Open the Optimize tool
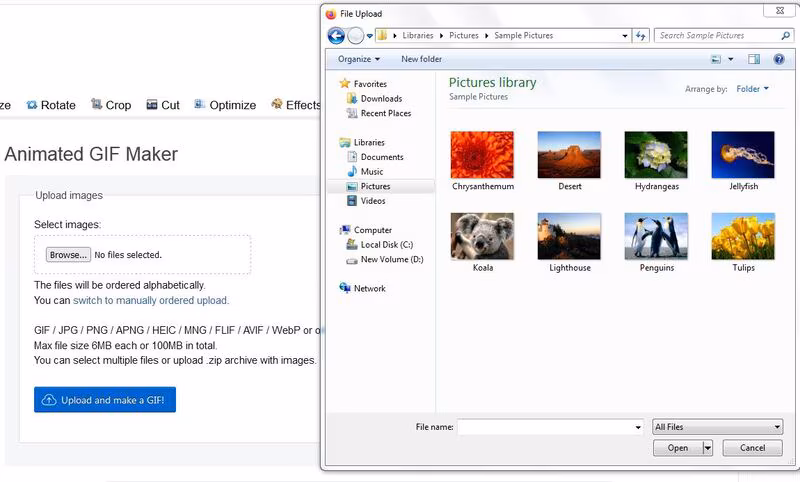Screen dimensions: 800x482 [x=225, y=105]
